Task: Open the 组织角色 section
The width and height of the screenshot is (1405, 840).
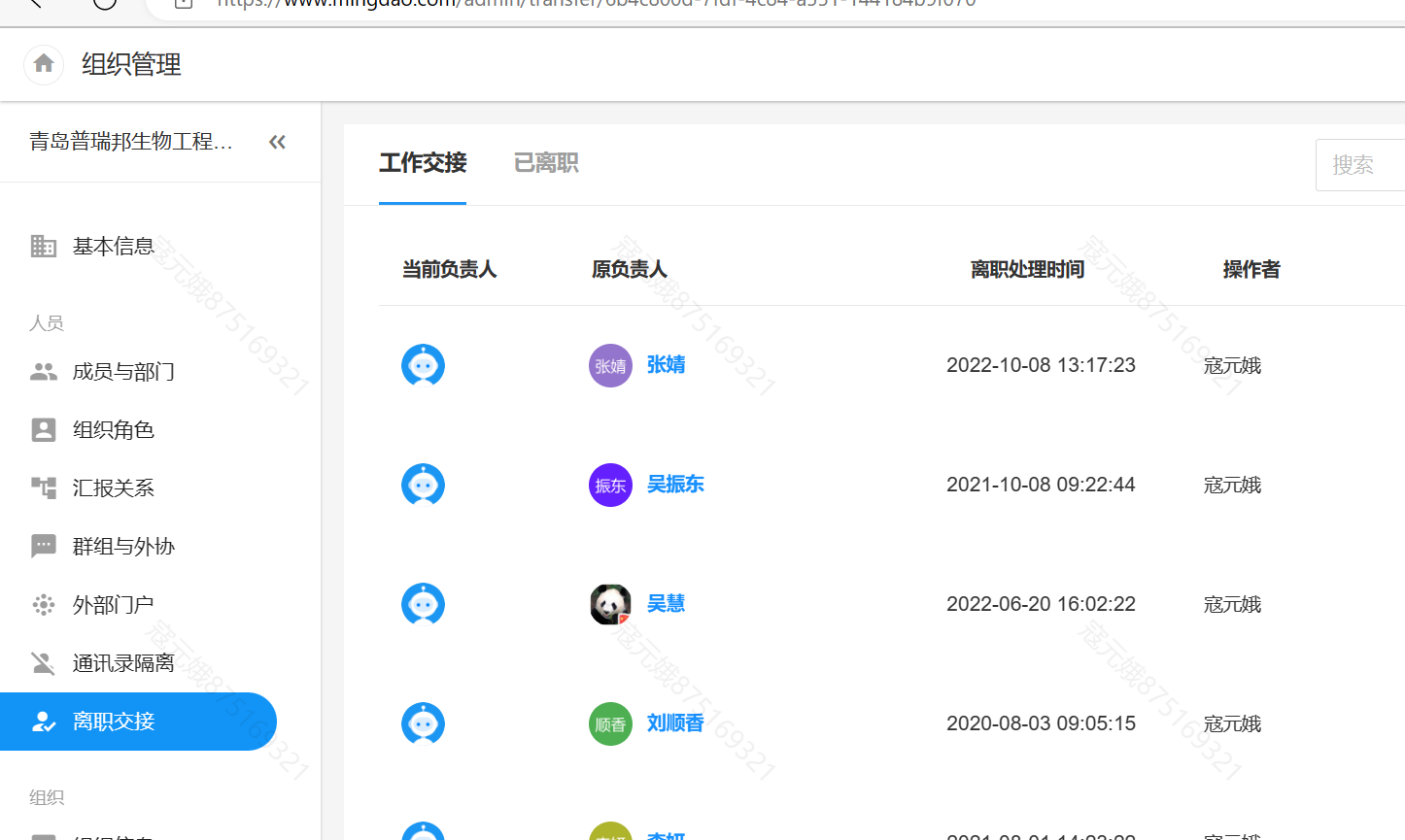Action: tap(114, 429)
